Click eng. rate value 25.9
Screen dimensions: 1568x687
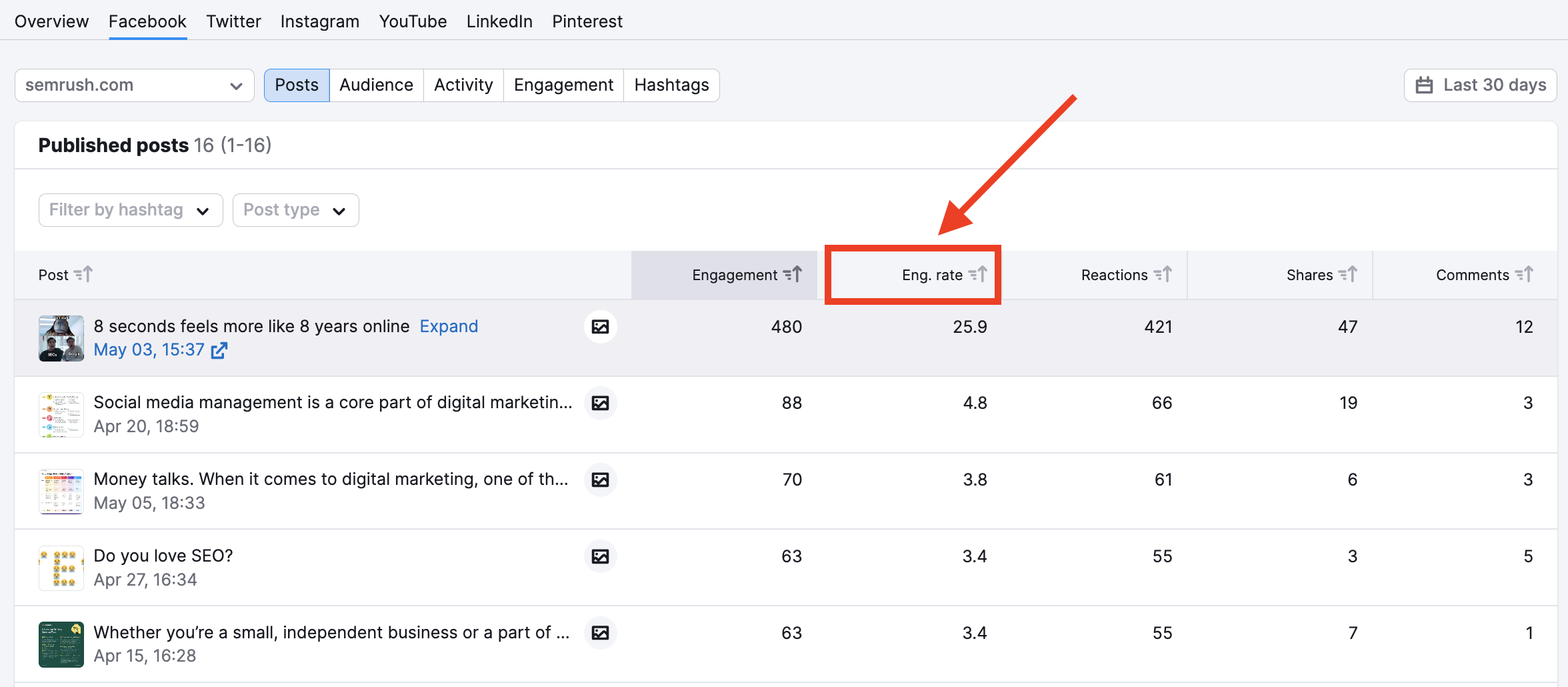pos(970,327)
